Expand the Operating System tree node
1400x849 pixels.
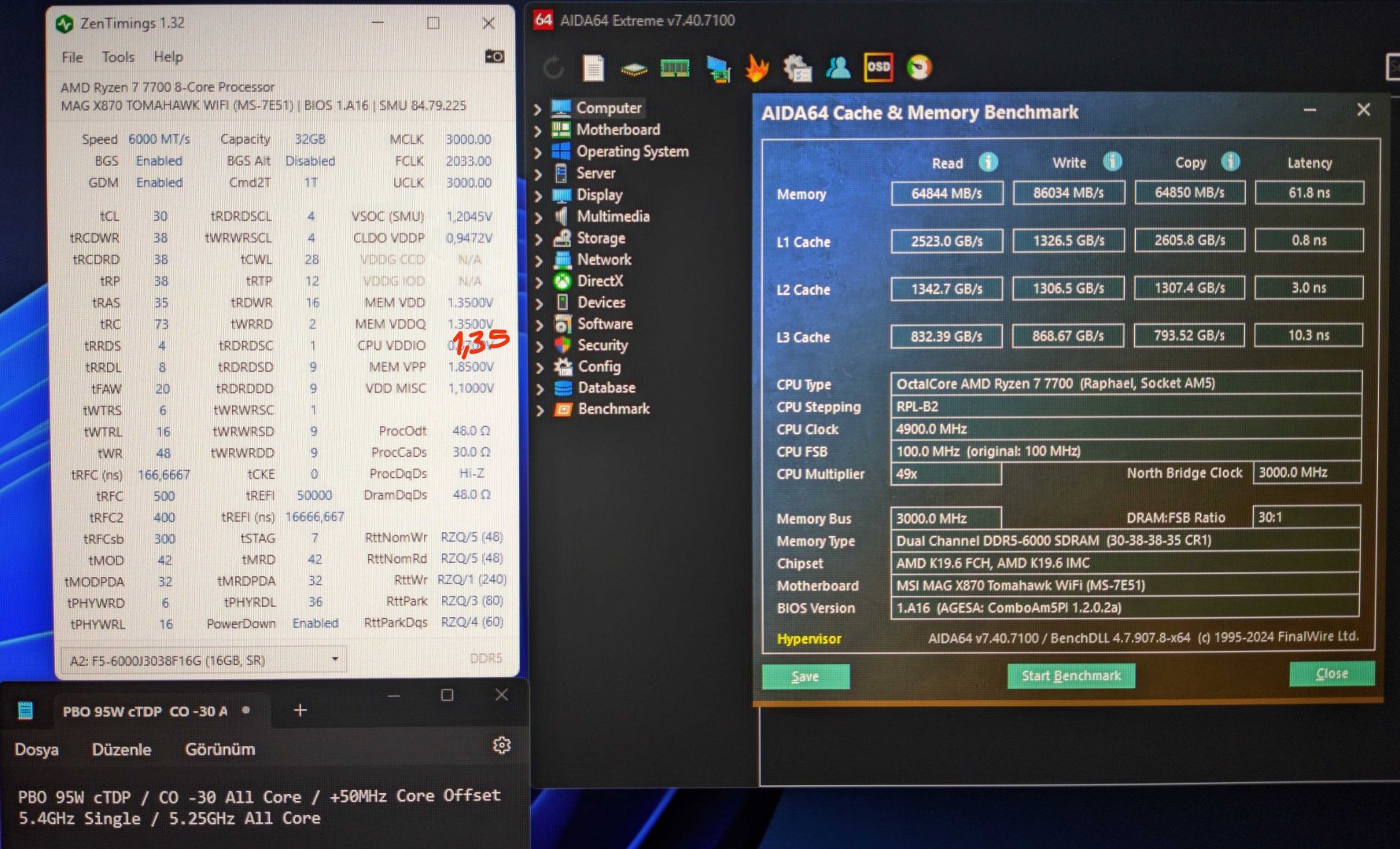[539, 152]
